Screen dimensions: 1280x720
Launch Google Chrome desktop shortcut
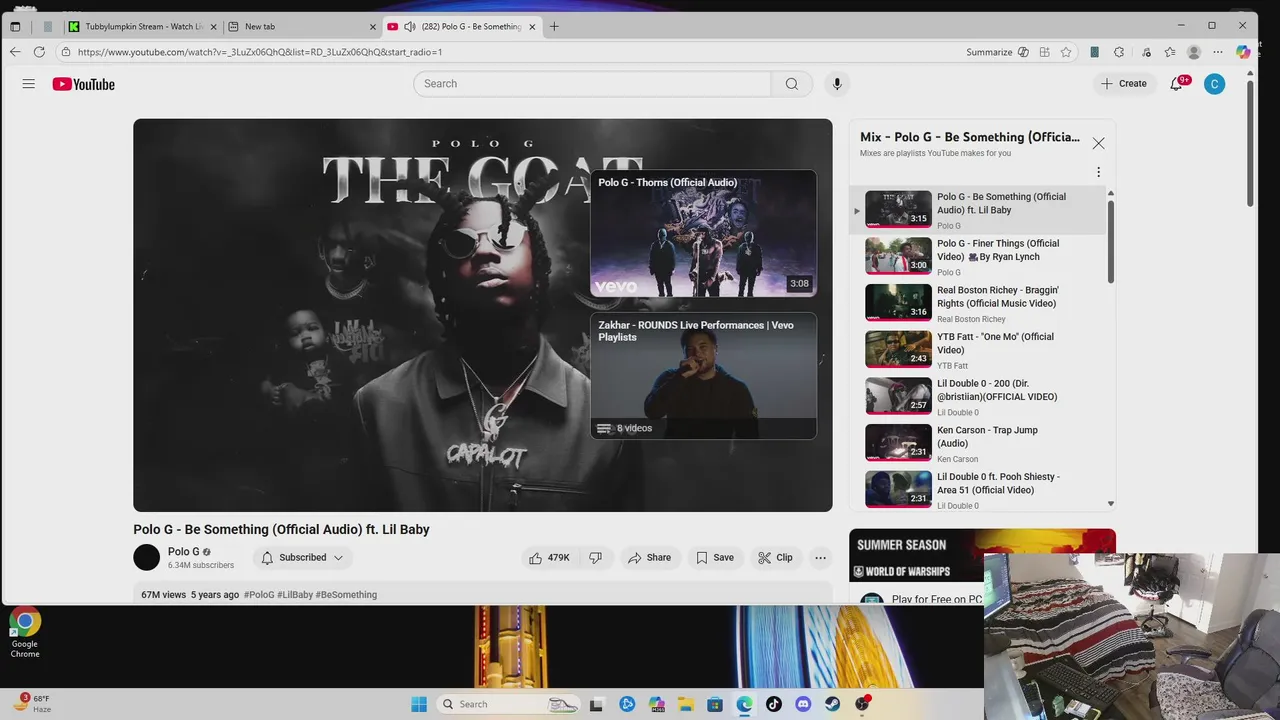coord(25,633)
